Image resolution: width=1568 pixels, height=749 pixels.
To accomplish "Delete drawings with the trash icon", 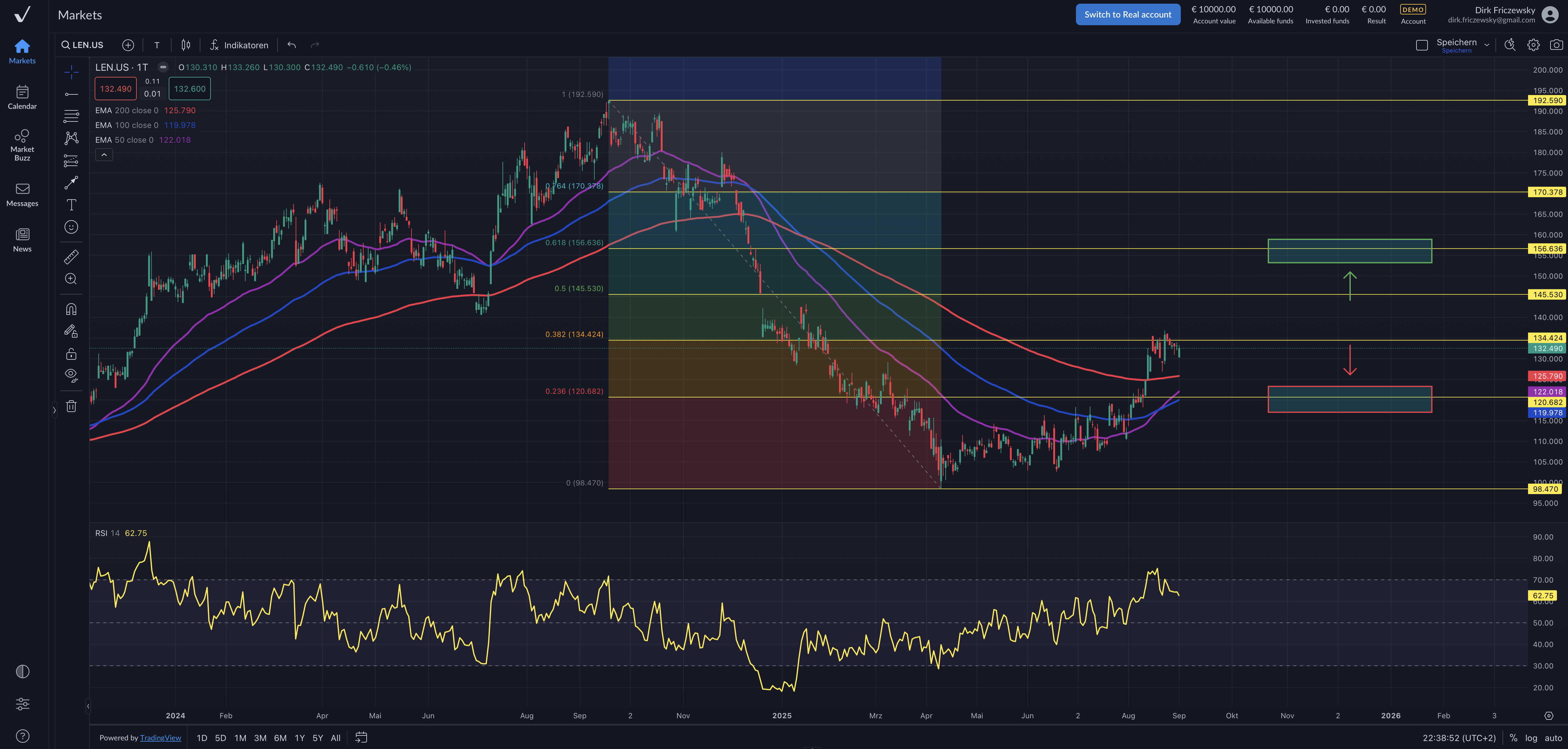I will pyautogui.click(x=71, y=406).
